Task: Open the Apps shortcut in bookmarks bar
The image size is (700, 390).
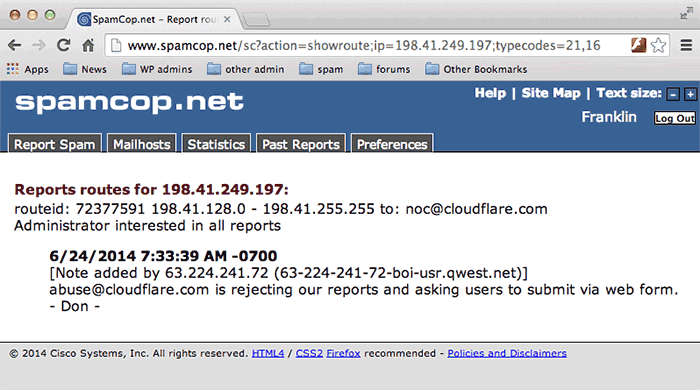Action: pos(28,69)
